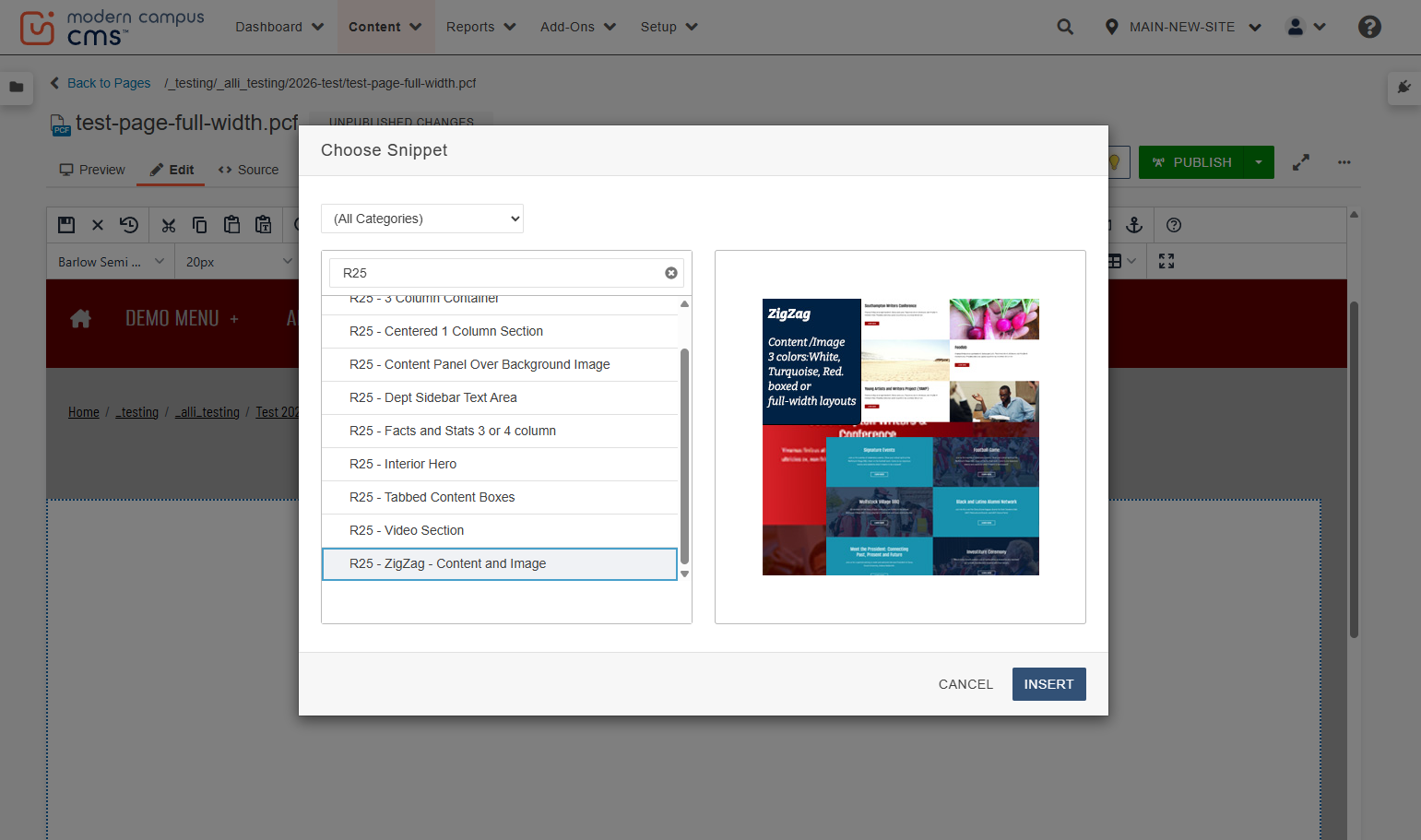Viewport: 1421px width, 840px height.
Task: Click the exit without saving X icon
Action: [98, 225]
